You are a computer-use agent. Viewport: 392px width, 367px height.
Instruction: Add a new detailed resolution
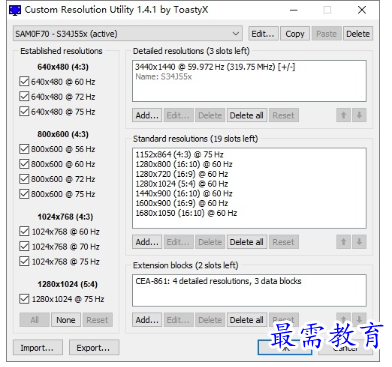(x=147, y=115)
